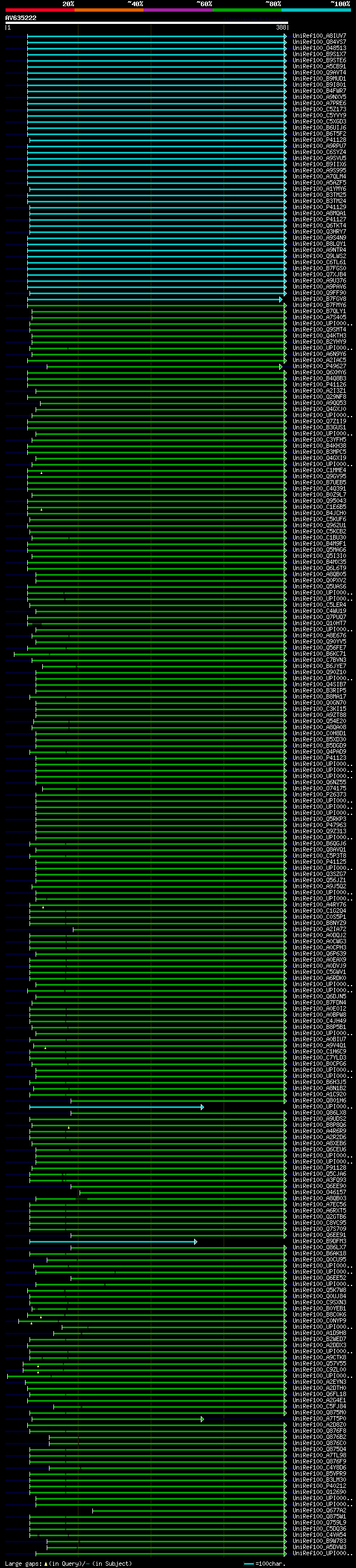Open hit UniRef100_C5Z173
Screen dimensions: 356x1568
(319, 110)
